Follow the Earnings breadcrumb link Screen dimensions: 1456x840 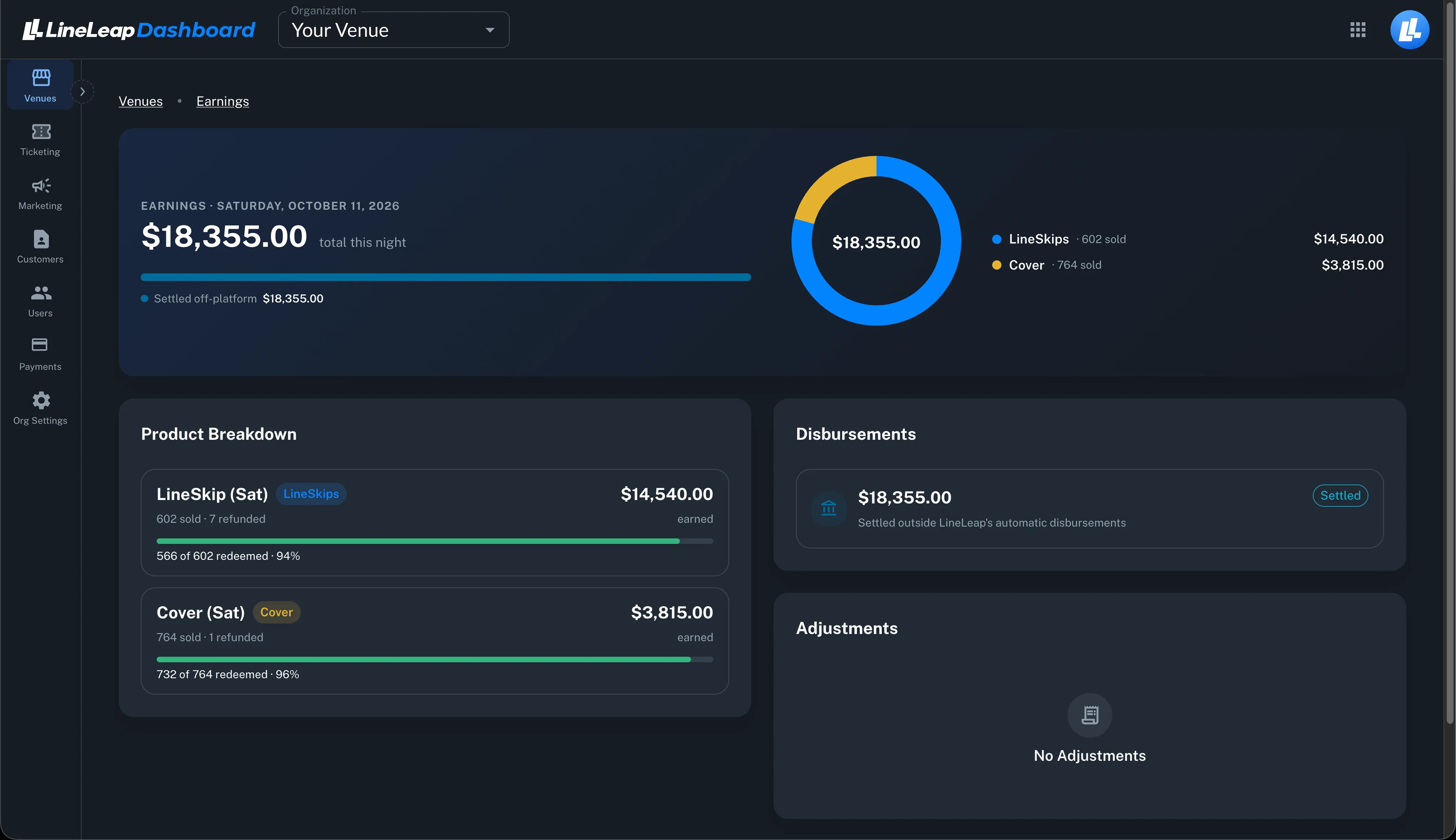tap(223, 101)
